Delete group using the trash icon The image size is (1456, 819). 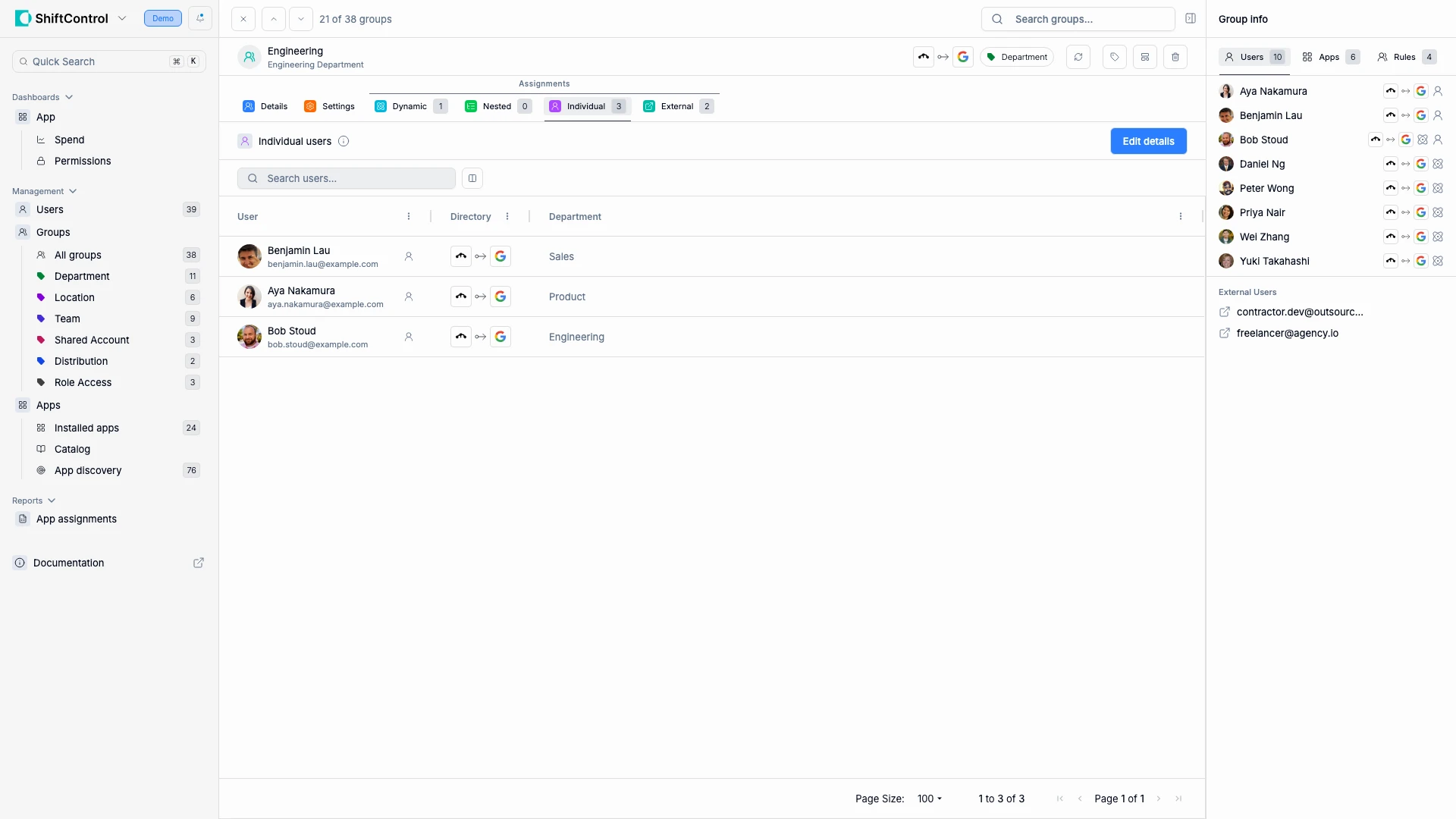point(1175,57)
